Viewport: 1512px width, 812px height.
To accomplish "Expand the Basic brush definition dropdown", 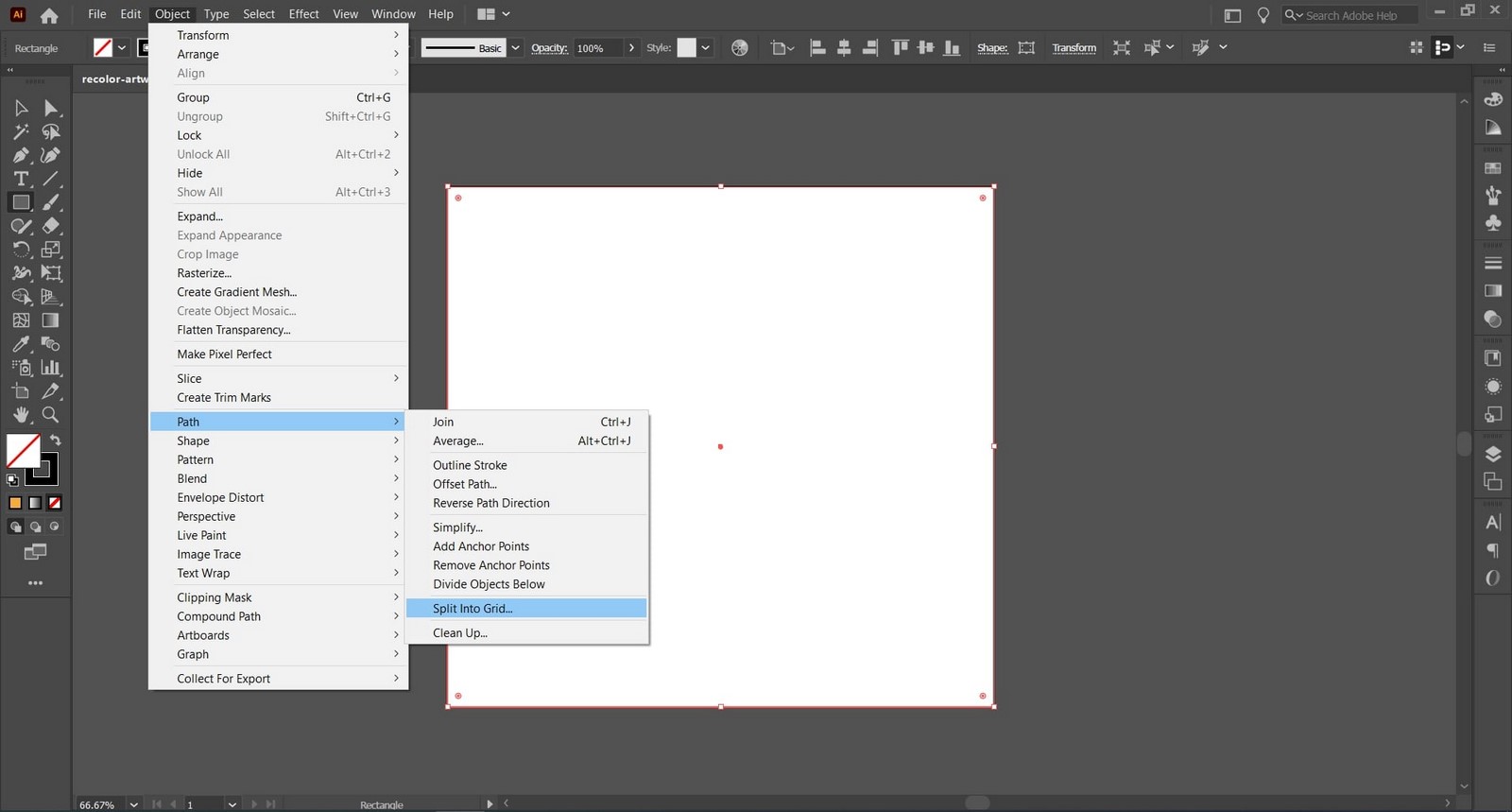I will tap(515, 48).
